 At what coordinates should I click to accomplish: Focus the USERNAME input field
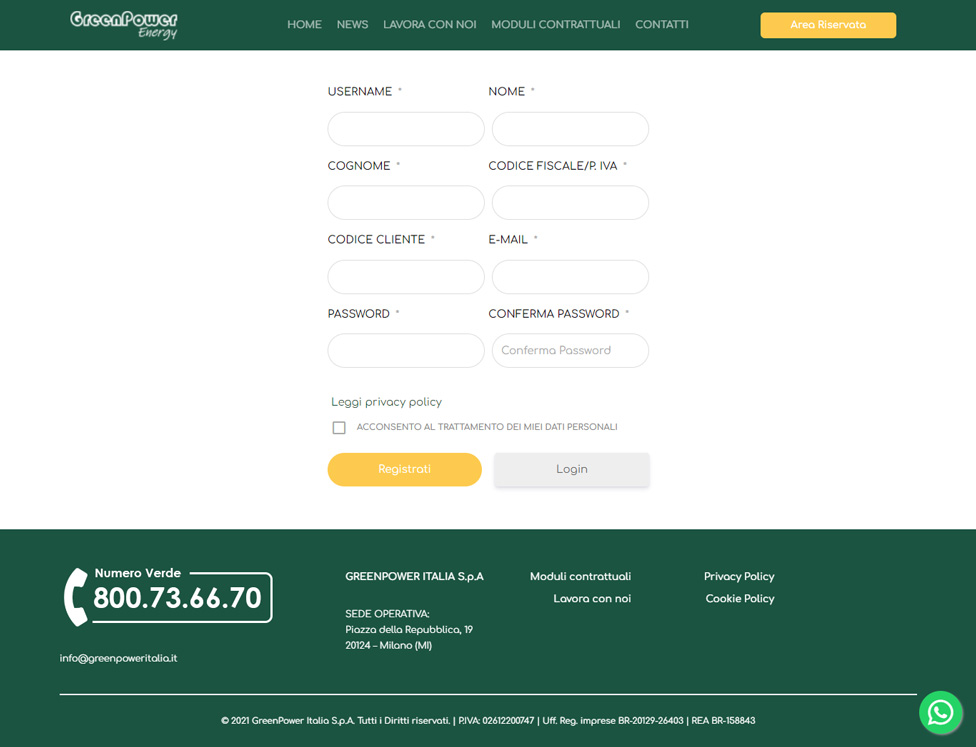[x=406, y=129]
